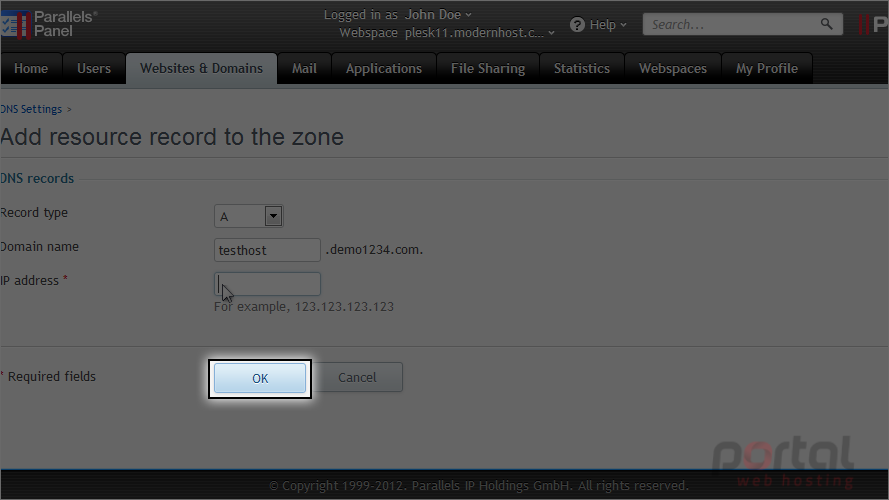Select the Websites & Domains tab
Viewport: 889px width, 500px height.
click(x=201, y=69)
